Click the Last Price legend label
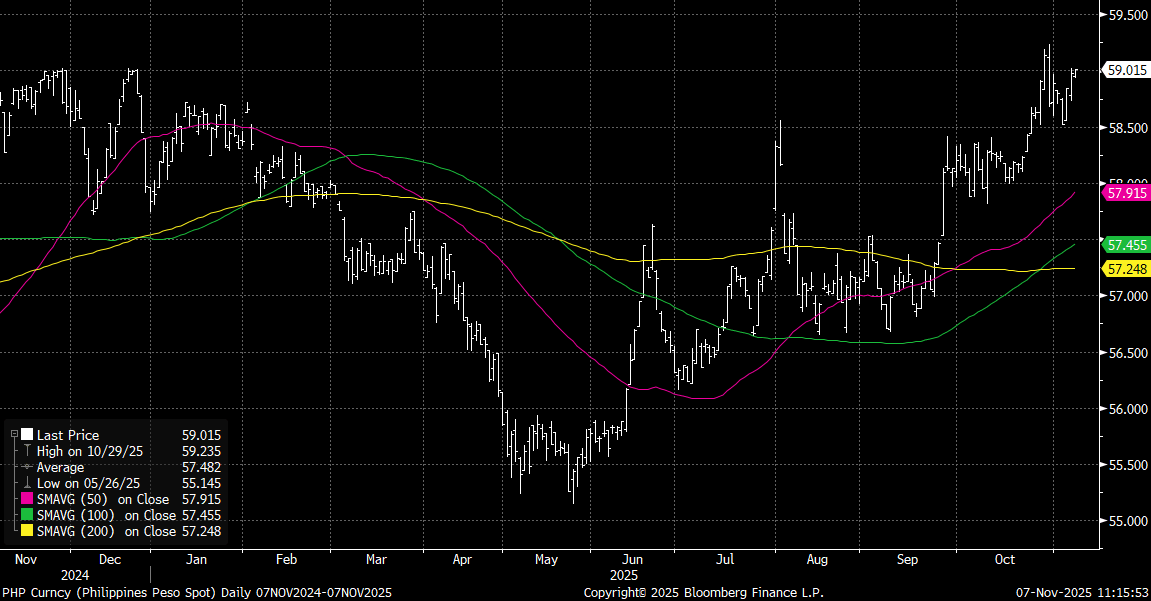 [x=68, y=436]
